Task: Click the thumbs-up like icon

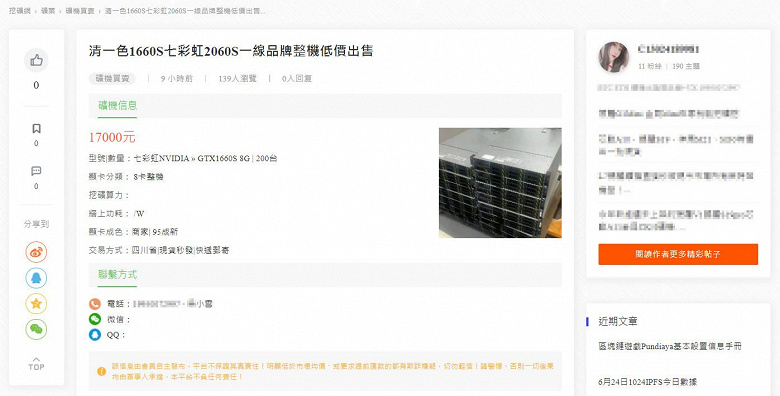Action: (x=36, y=61)
